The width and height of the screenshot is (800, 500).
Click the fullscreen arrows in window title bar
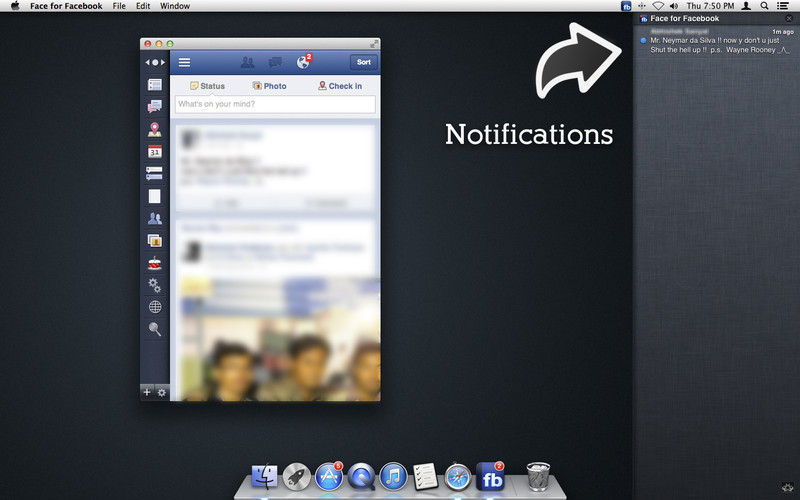[x=374, y=44]
